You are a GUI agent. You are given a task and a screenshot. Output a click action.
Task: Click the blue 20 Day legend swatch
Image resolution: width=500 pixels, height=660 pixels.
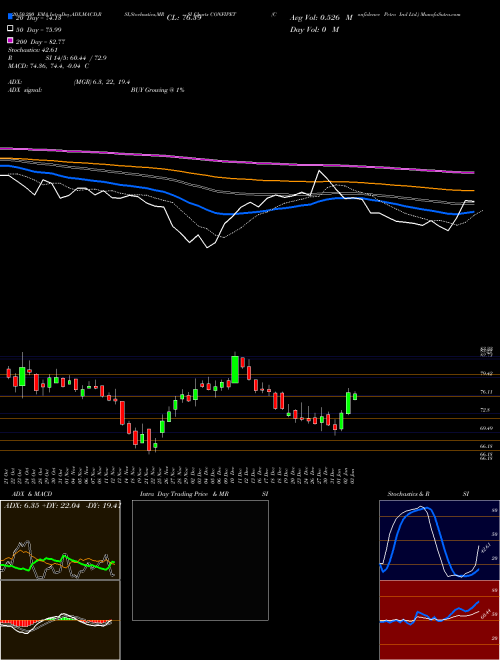[x=11, y=17]
